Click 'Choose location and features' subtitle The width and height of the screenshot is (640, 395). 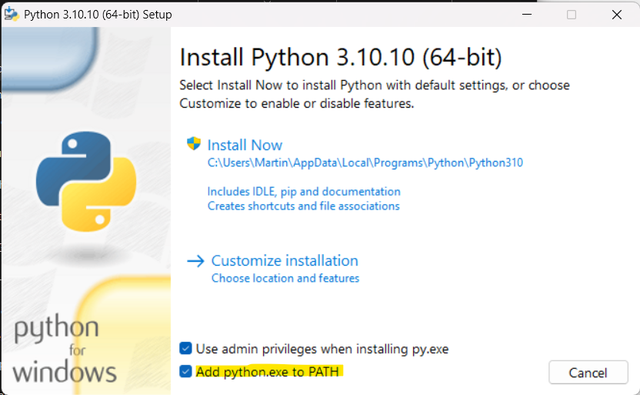[285, 278]
